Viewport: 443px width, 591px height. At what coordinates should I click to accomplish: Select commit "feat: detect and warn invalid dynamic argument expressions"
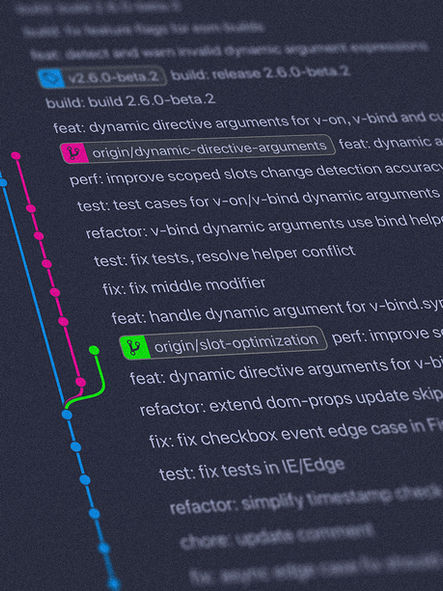tap(230, 51)
